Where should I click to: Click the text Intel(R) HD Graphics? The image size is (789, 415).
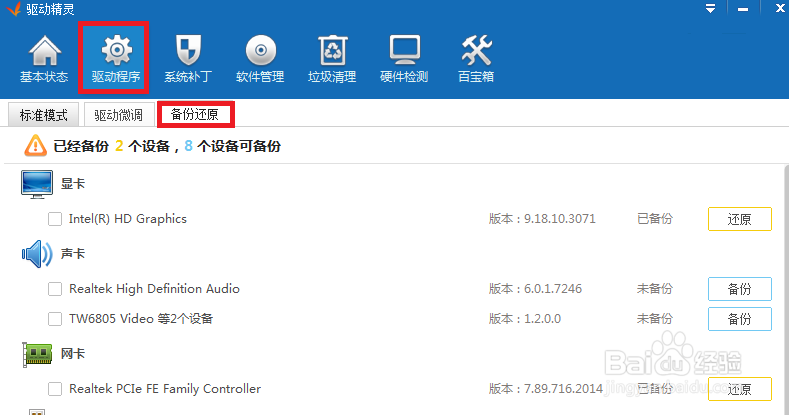(x=128, y=219)
